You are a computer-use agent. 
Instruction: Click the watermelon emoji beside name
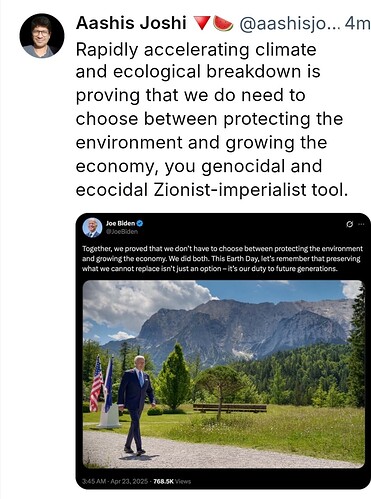223,23
